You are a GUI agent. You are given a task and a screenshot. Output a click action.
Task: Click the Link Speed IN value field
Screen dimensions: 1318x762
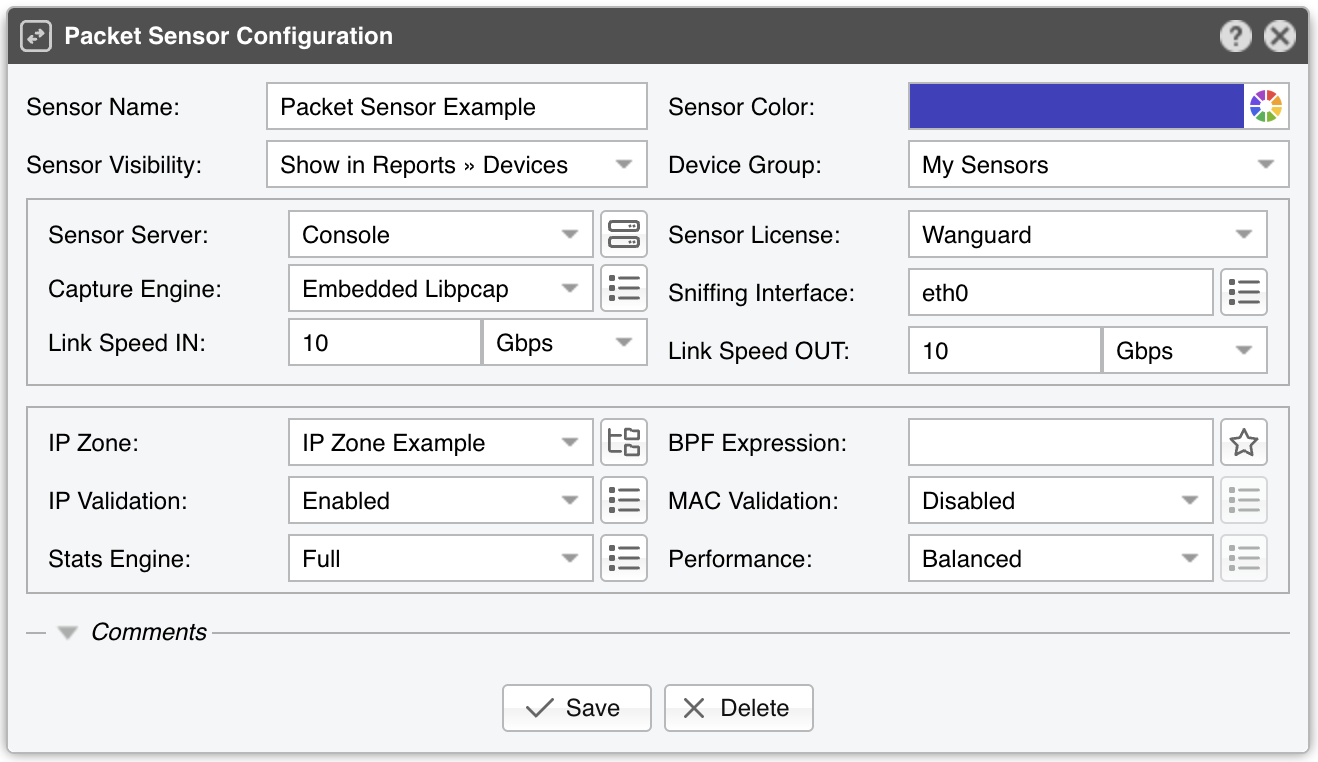(386, 343)
